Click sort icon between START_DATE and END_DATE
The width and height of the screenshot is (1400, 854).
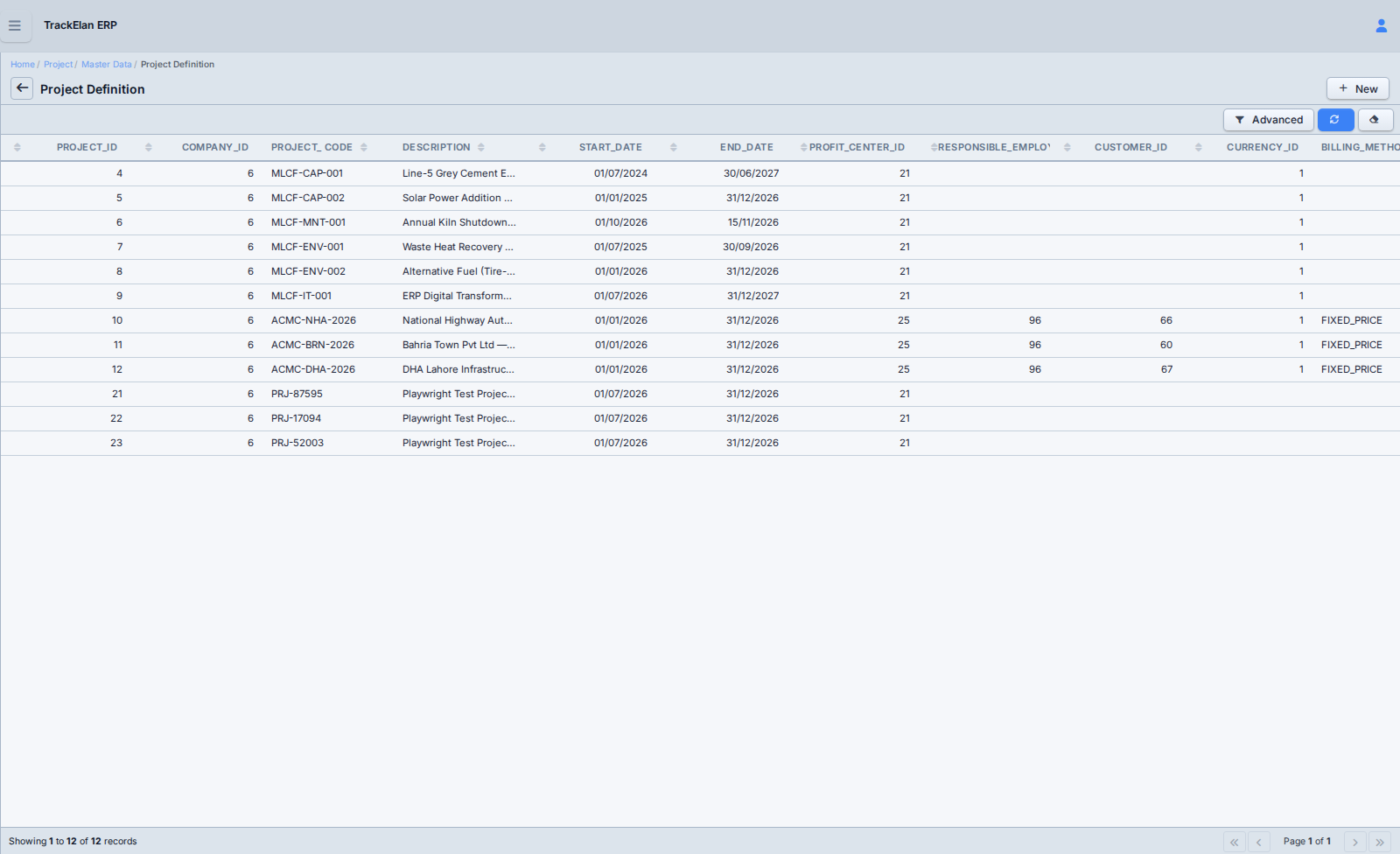point(674,147)
